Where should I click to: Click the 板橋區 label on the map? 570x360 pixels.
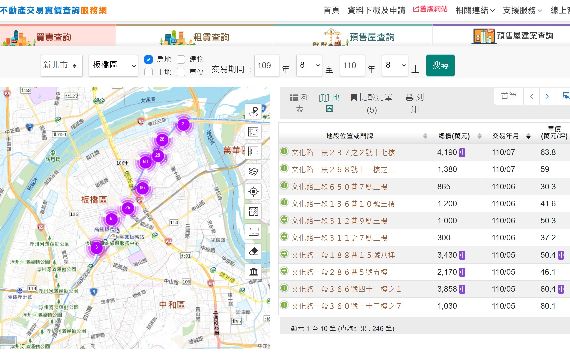(x=94, y=199)
